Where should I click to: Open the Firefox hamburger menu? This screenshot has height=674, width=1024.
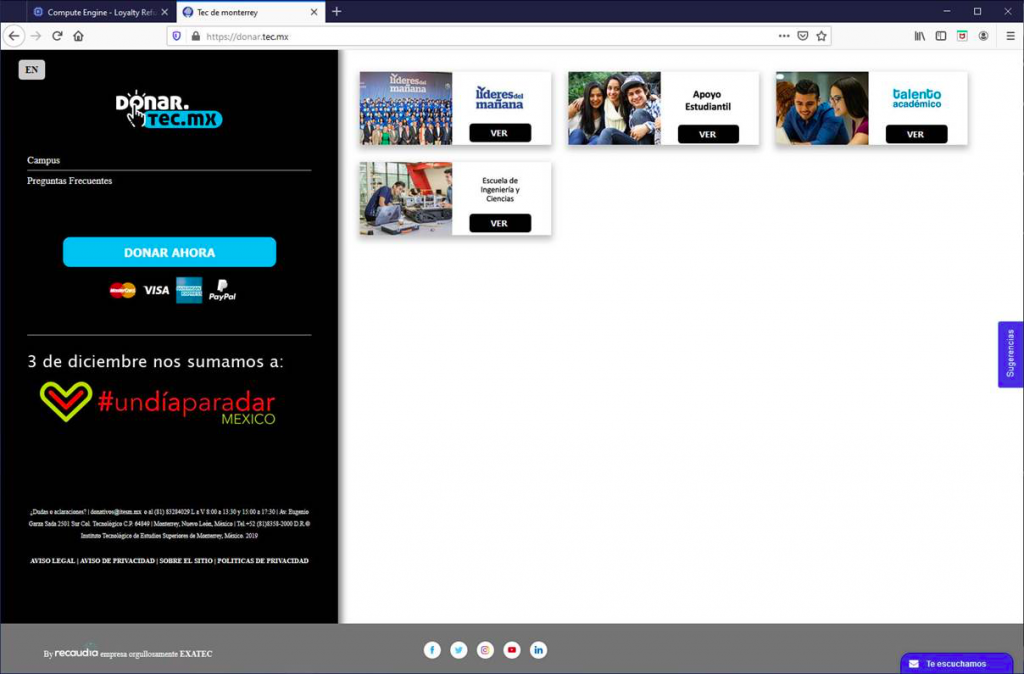click(x=1010, y=36)
